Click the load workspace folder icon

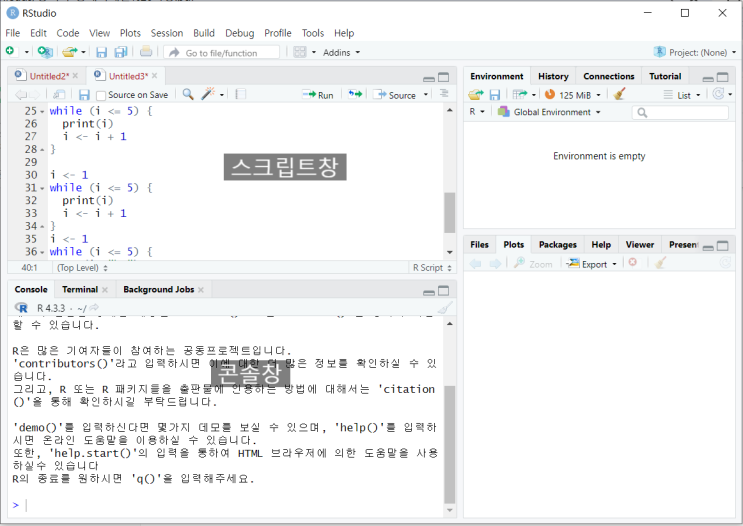(475, 94)
